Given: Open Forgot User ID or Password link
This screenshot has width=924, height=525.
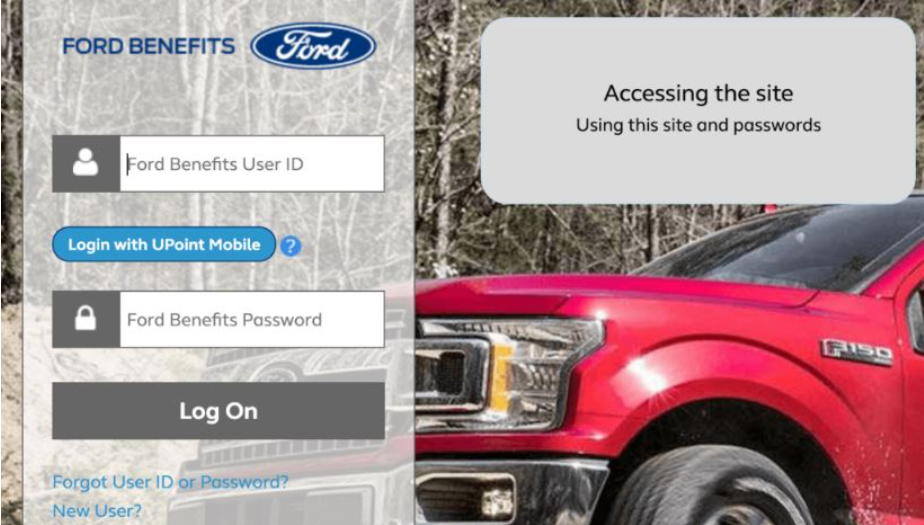Looking at the screenshot, I should click(x=170, y=482).
